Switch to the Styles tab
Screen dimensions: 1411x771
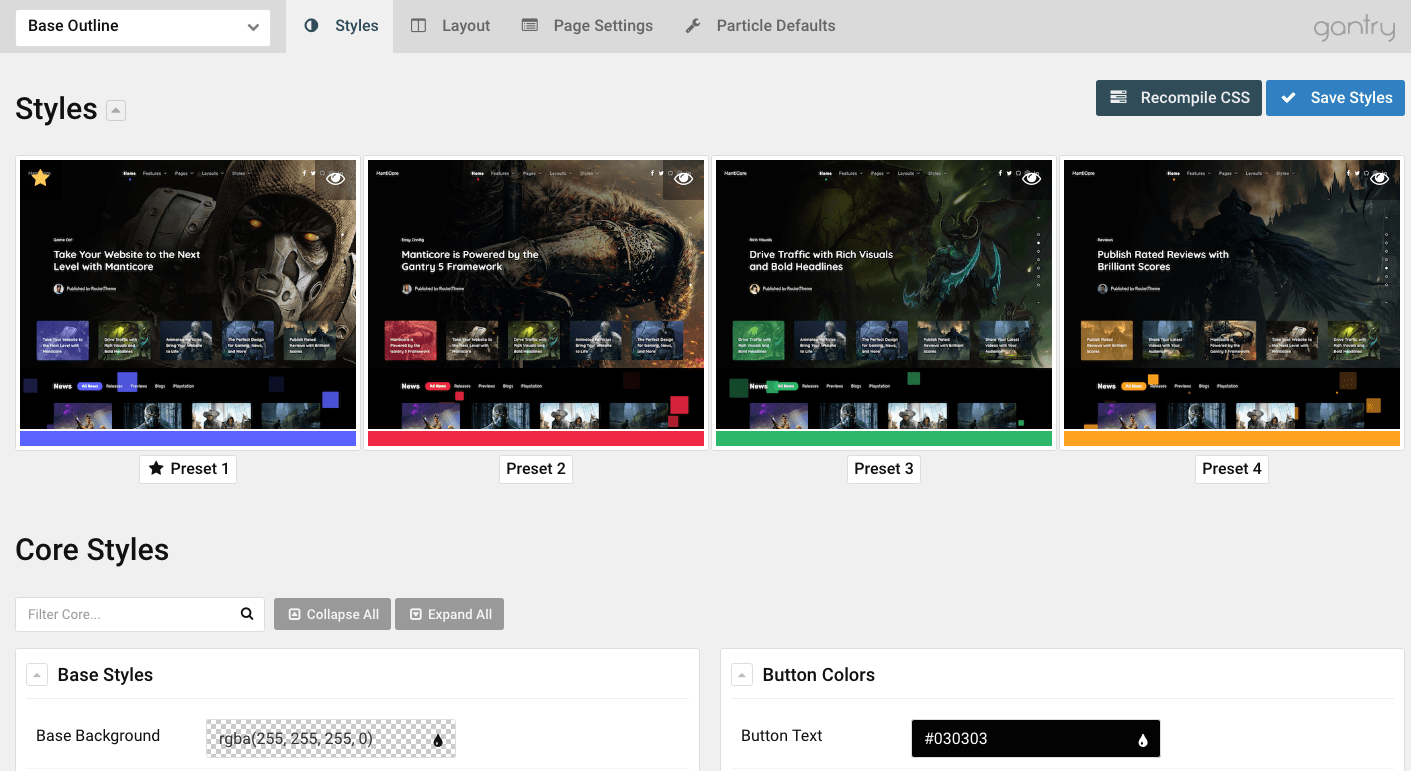point(341,26)
